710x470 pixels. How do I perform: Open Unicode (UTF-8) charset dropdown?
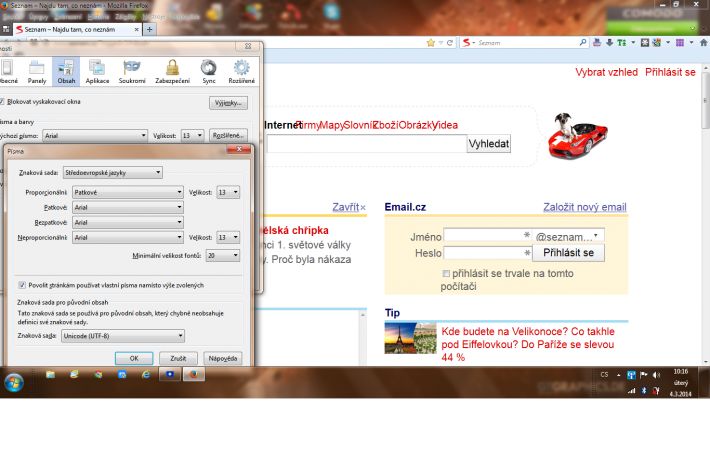[x=123, y=336]
